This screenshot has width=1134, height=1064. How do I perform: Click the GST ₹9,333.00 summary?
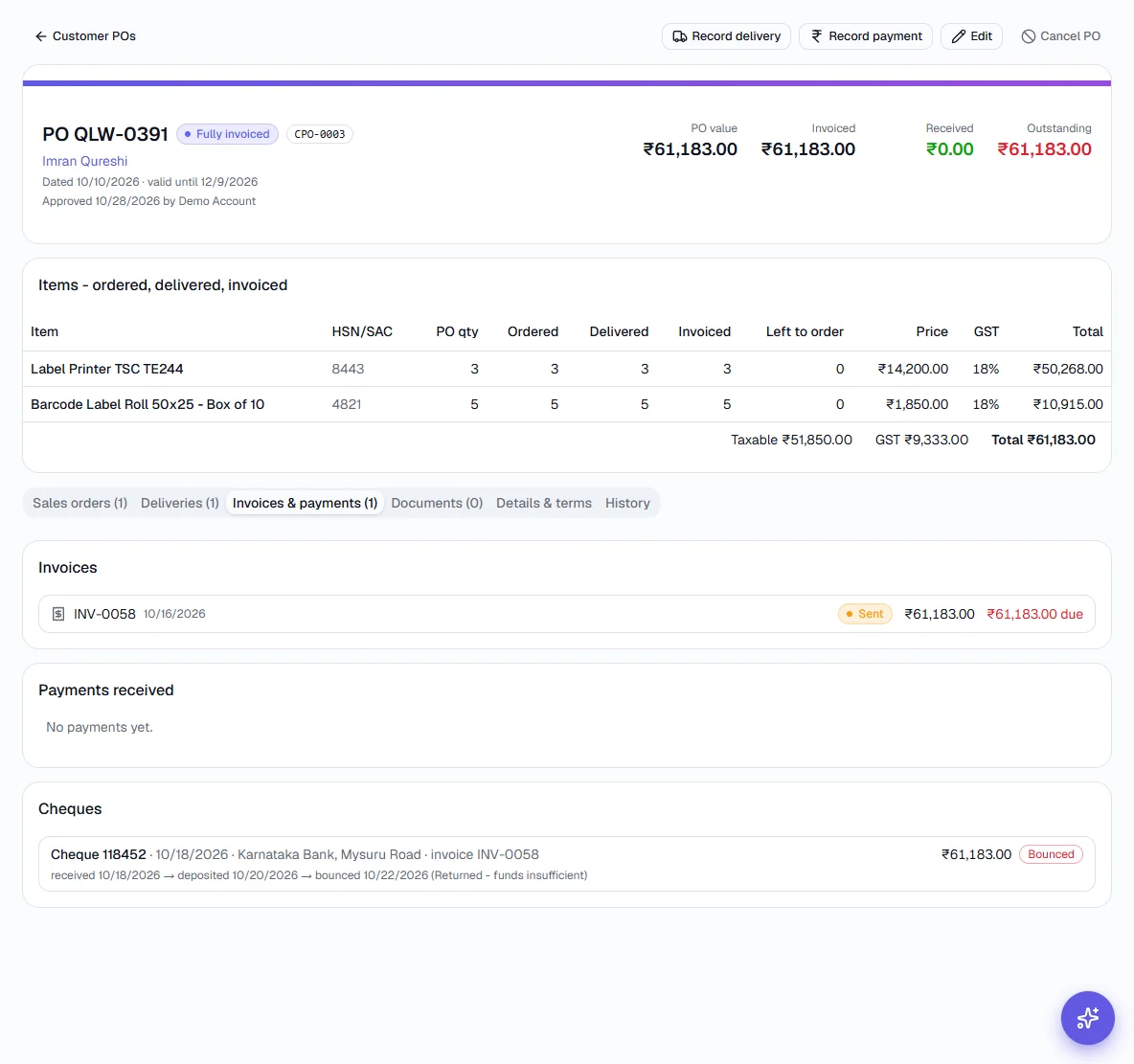pyautogui.click(x=921, y=440)
